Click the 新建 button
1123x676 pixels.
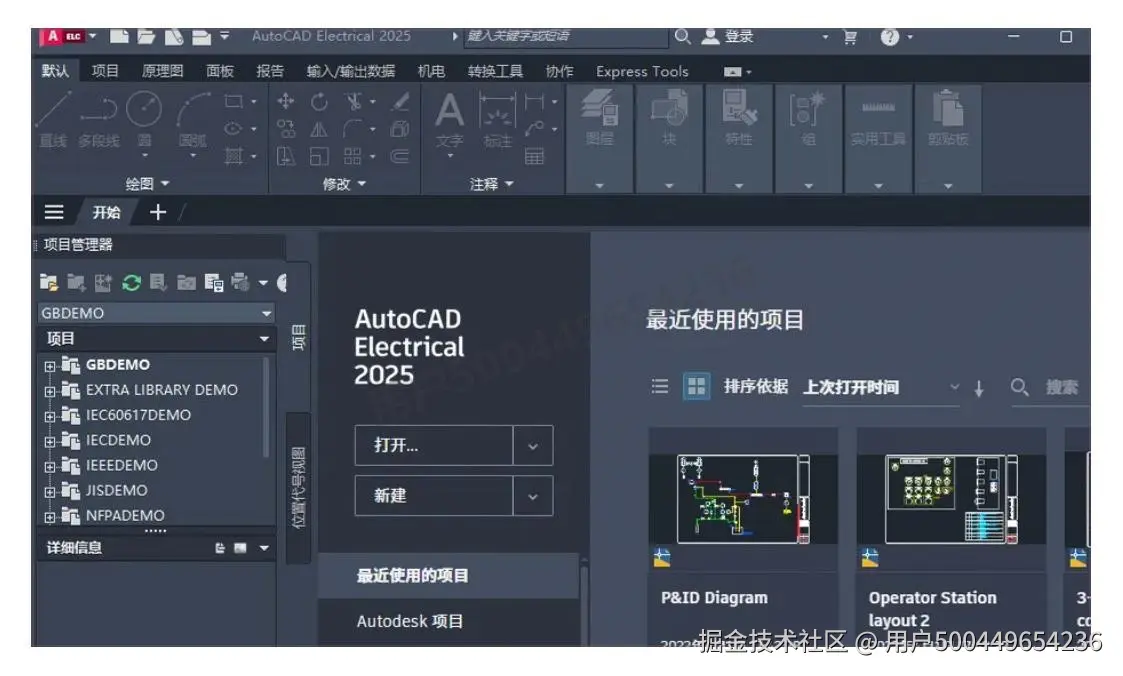[x=434, y=496]
